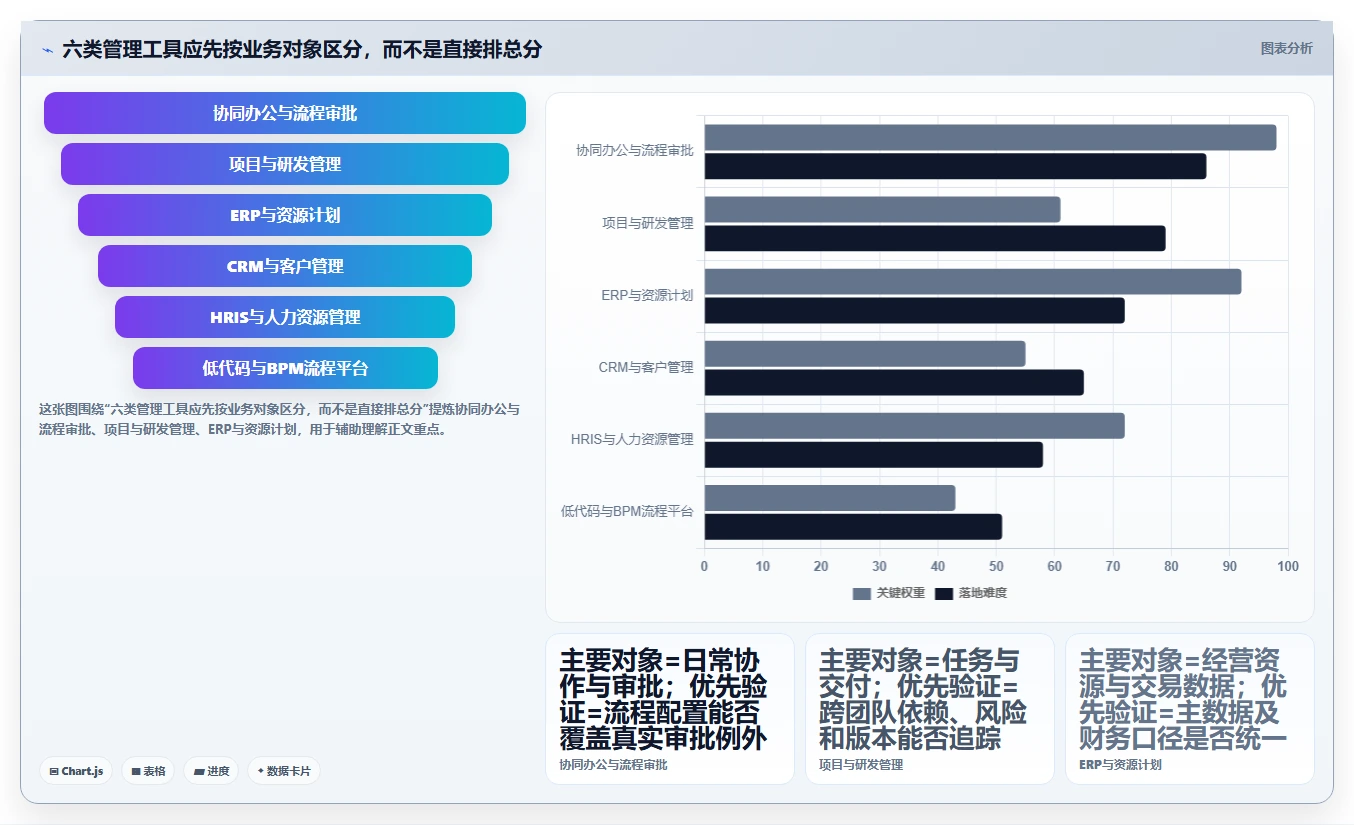The width and height of the screenshot is (1354, 825).
Task: Toggle the 落地难度 legend entry
Action: pos(971,593)
